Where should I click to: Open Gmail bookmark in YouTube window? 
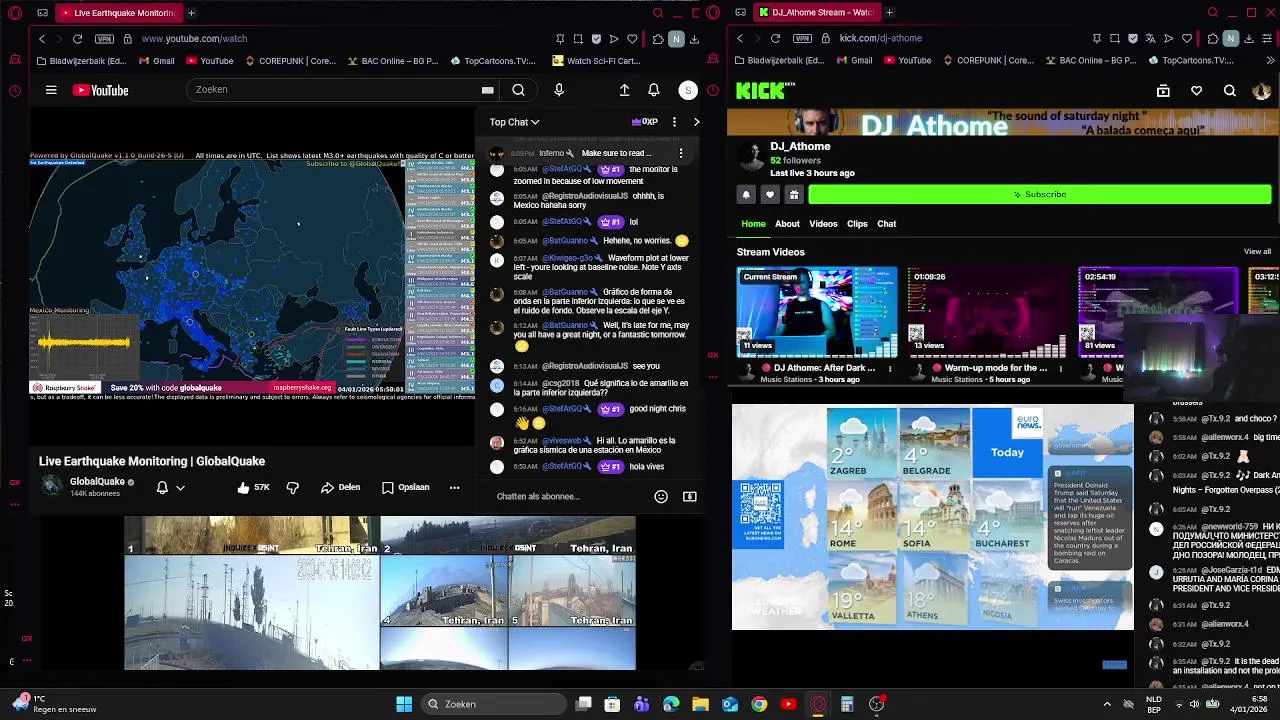157,61
